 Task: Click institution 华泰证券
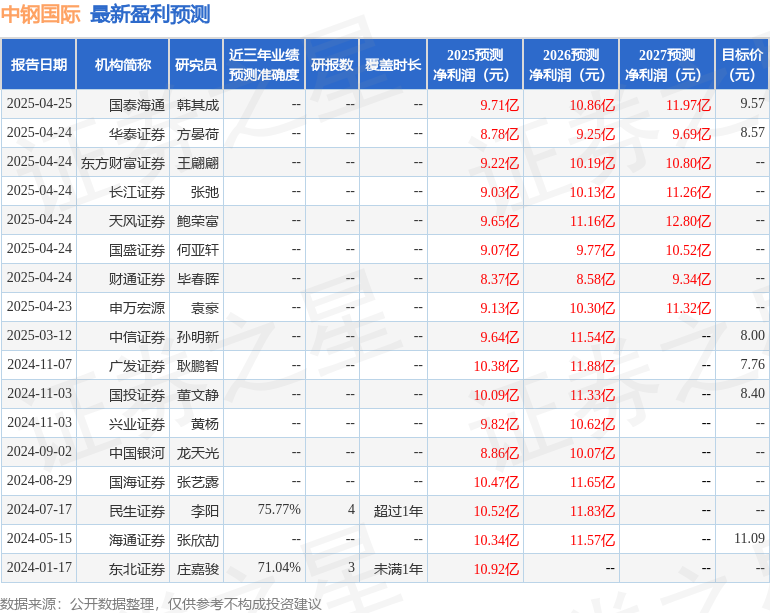pos(137,134)
